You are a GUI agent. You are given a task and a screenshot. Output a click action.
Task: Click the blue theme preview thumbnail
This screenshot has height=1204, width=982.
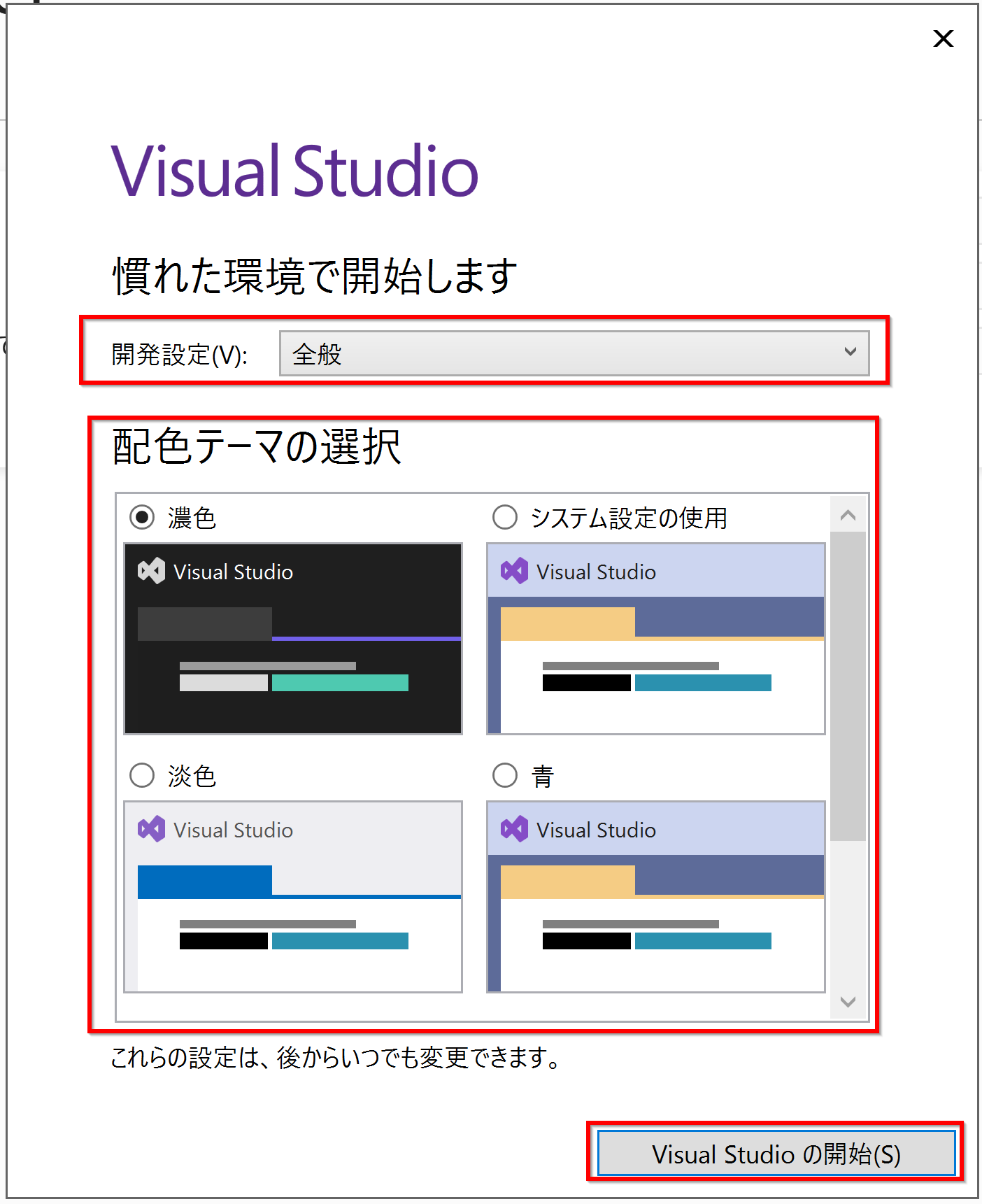[656, 897]
